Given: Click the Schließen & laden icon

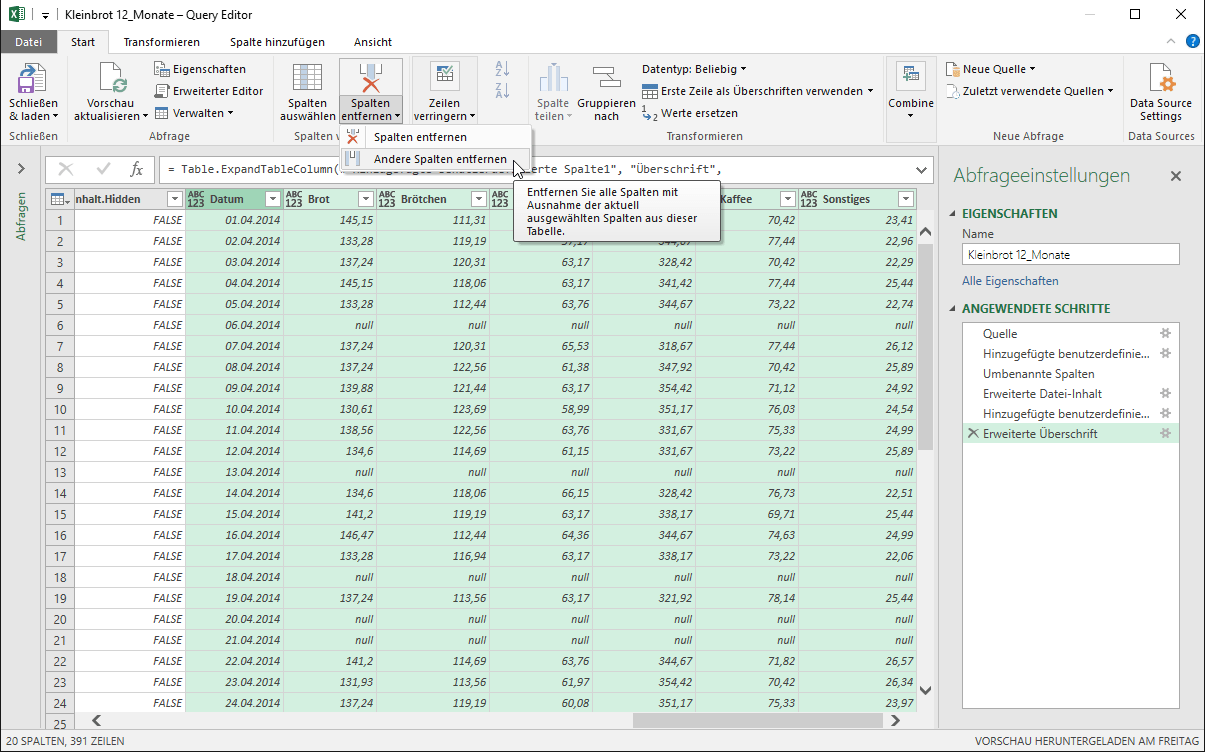Looking at the screenshot, I should click(33, 78).
